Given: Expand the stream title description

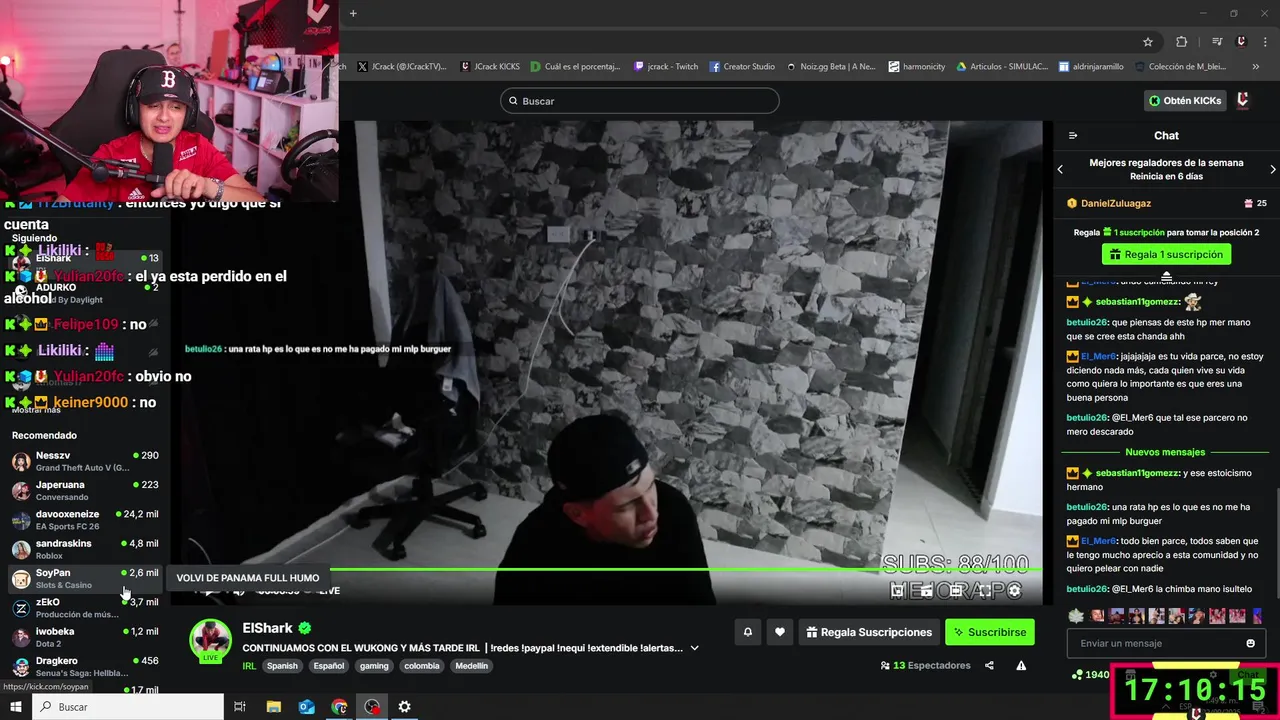Looking at the screenshot, I should click(x=694, y=648).
